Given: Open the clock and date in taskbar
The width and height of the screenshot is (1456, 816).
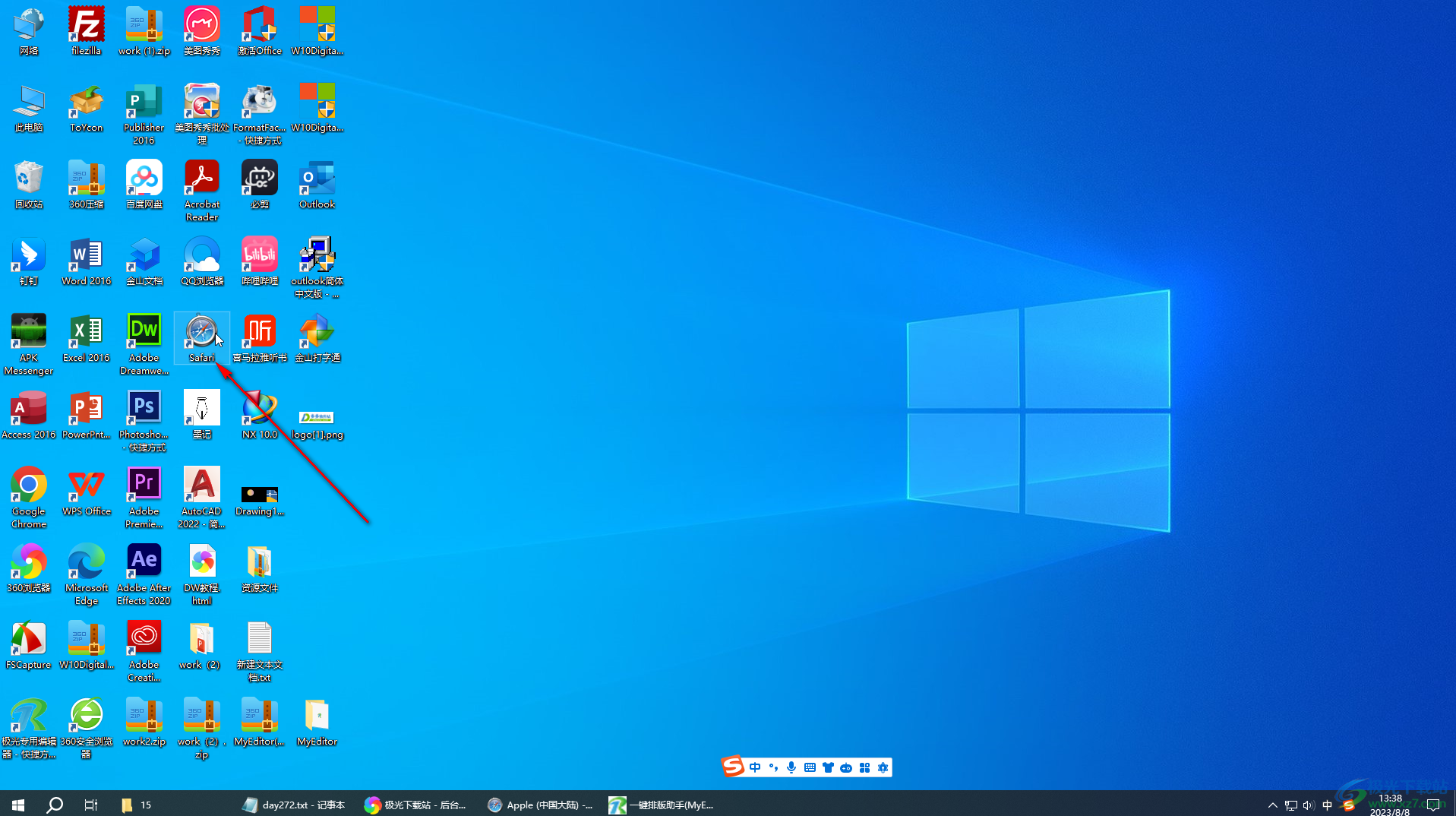Looking at the screenshot, I should click(x=1390, y=805).
